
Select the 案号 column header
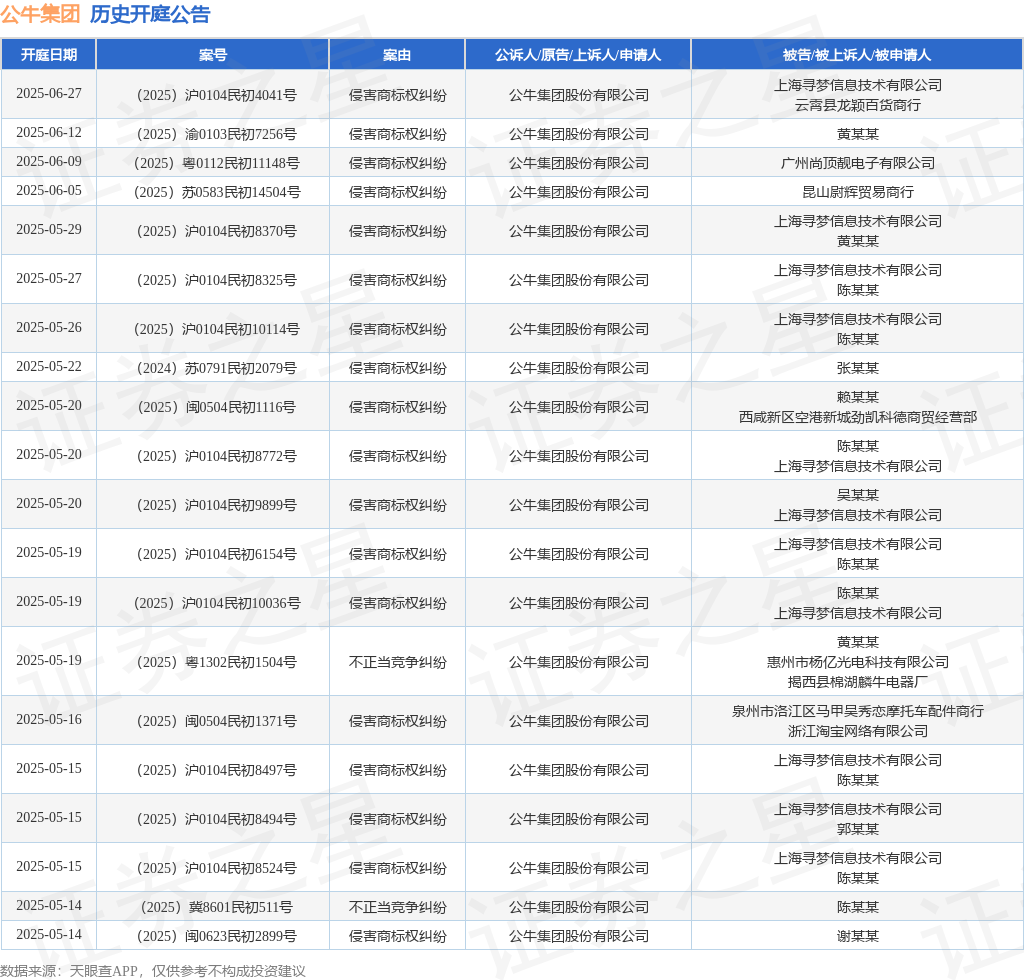click(x=213, y=55)
